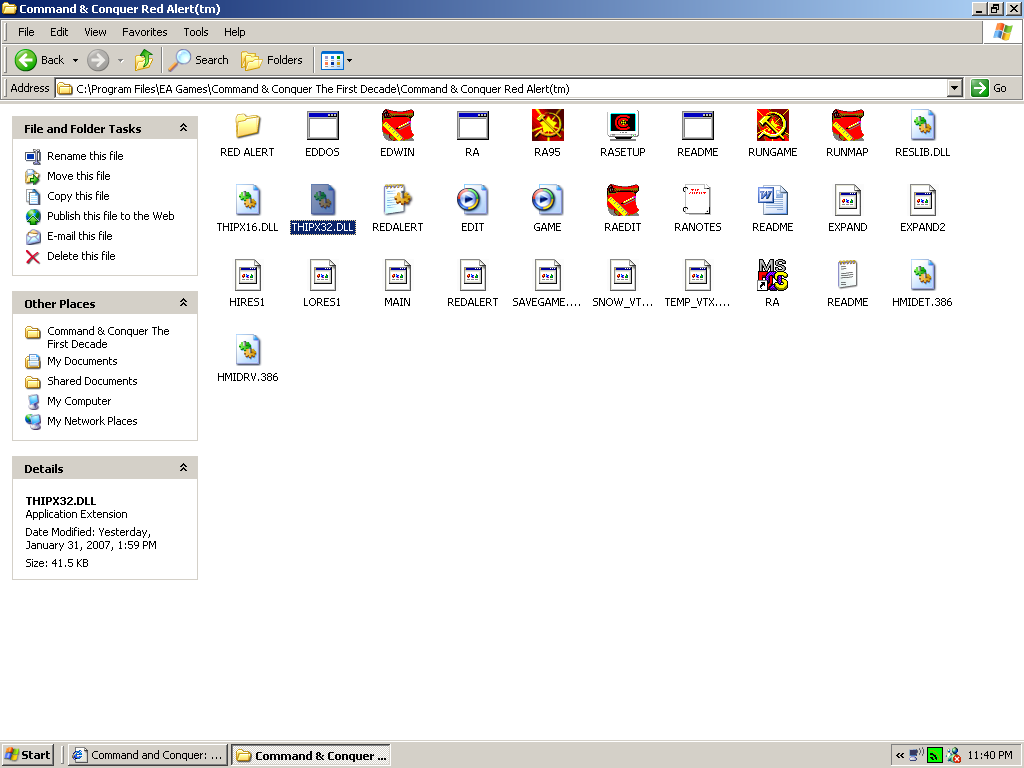Select the HMIDRV.386 file
Image resolution: width=1024 pixels, height=768 pixels.
(x=247, y=351)
